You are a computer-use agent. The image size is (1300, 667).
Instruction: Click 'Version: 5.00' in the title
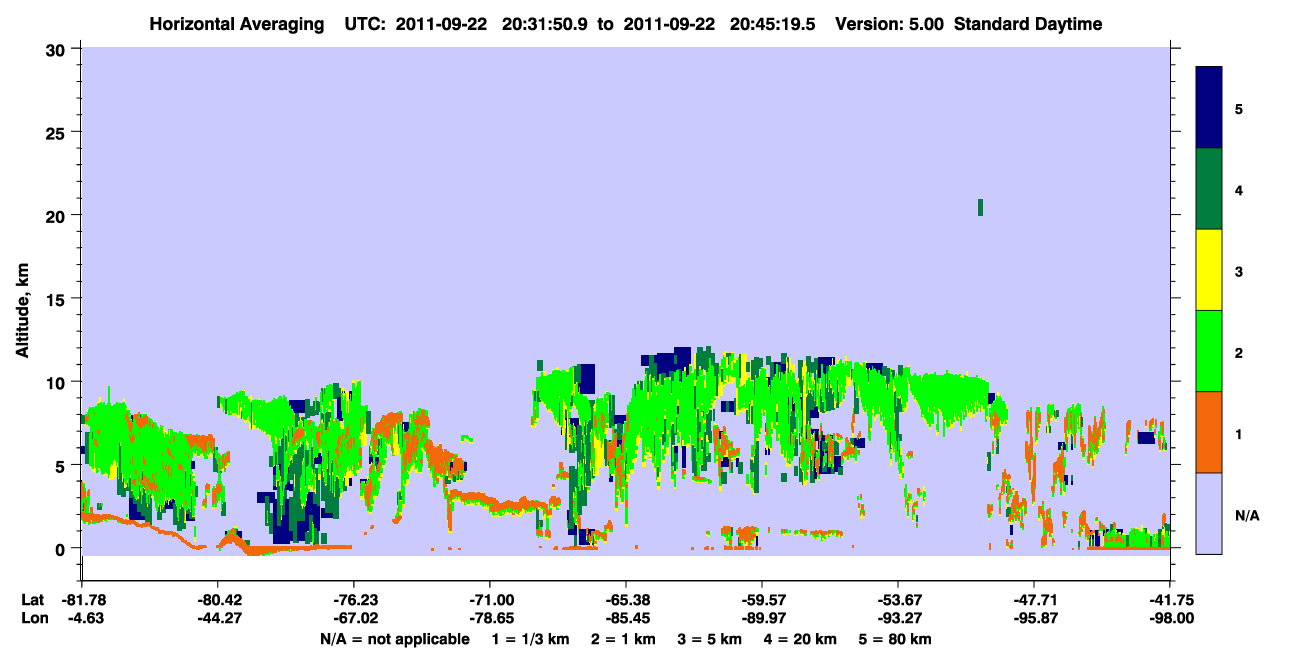[891, 25]
